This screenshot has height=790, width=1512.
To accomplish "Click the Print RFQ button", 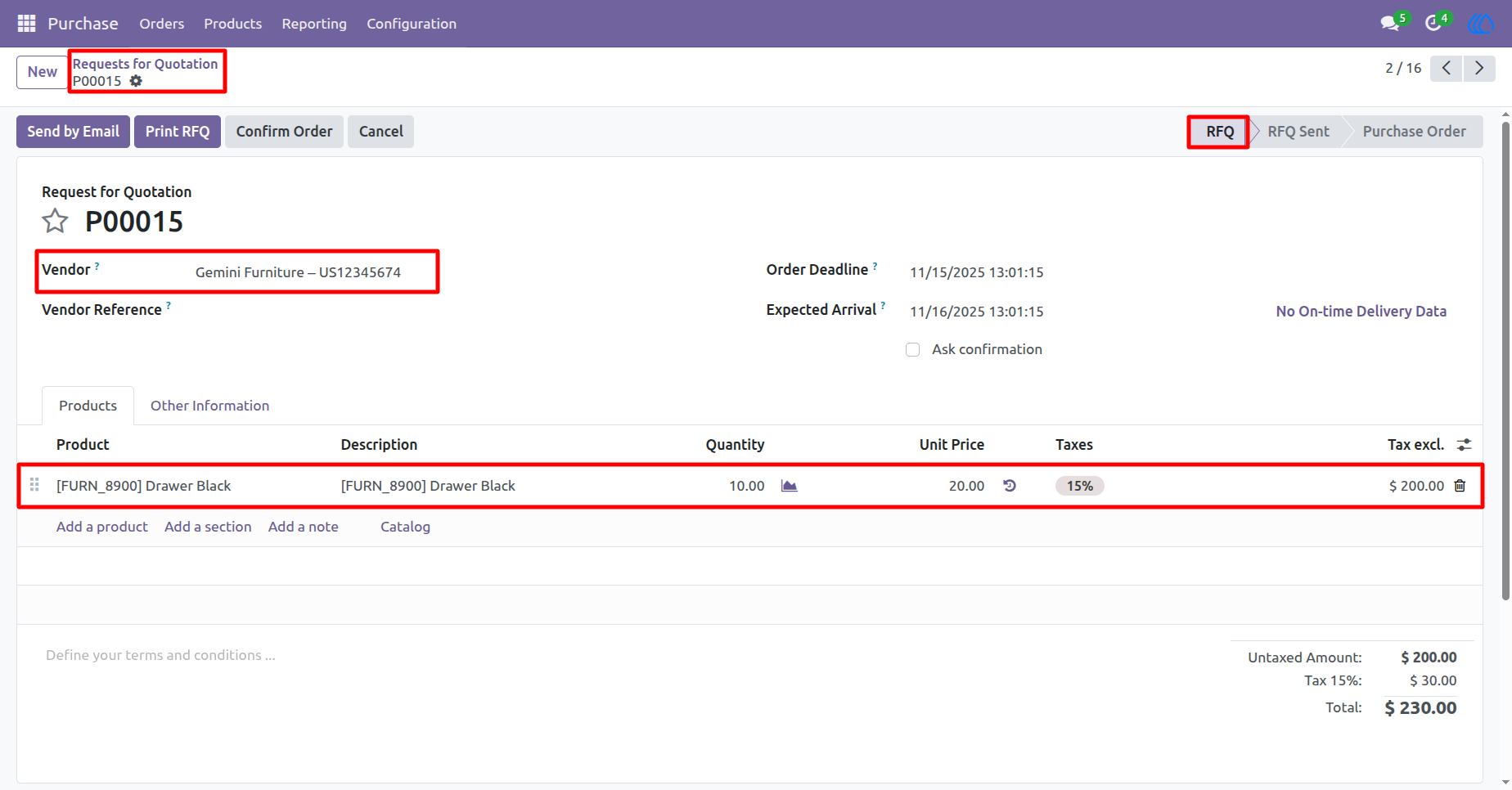I will click(178, 132).
